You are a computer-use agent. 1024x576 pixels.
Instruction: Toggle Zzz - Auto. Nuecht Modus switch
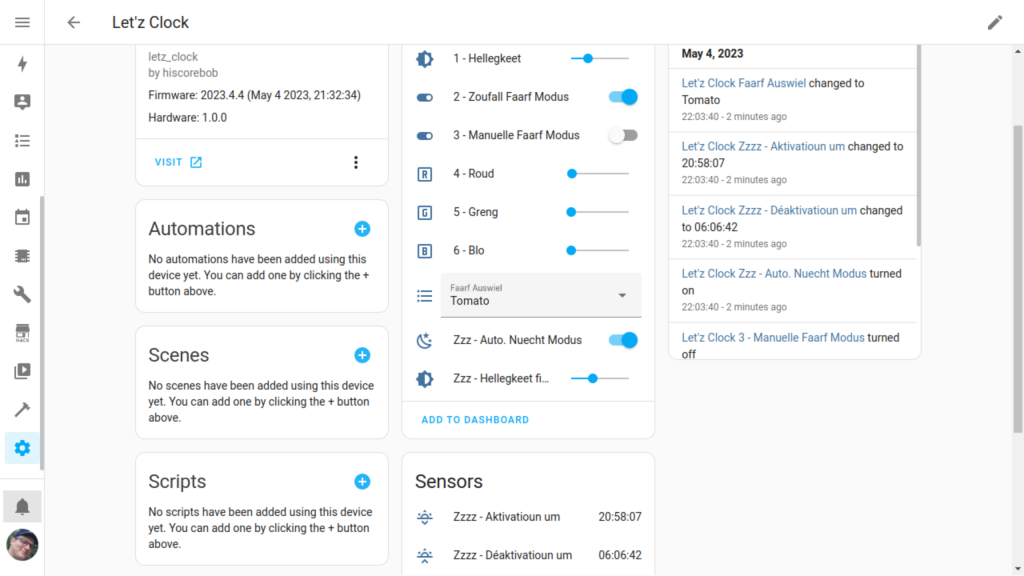[623, 340]
